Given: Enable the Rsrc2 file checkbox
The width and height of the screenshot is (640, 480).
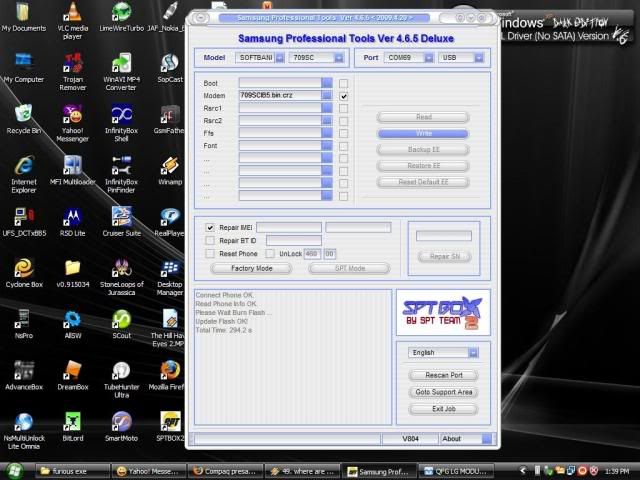Looking at the screenshot, I should [344, 121].
